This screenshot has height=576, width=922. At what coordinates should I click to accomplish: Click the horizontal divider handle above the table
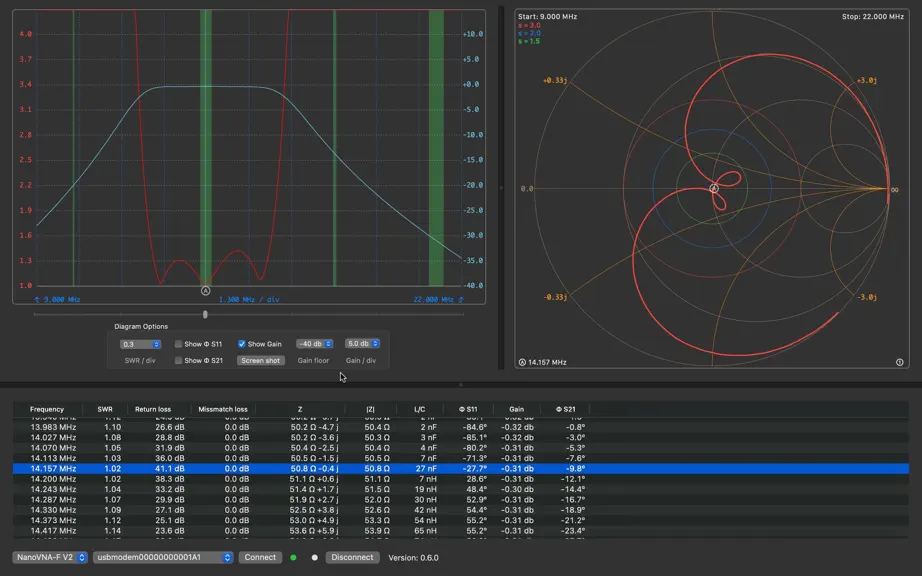461,385
